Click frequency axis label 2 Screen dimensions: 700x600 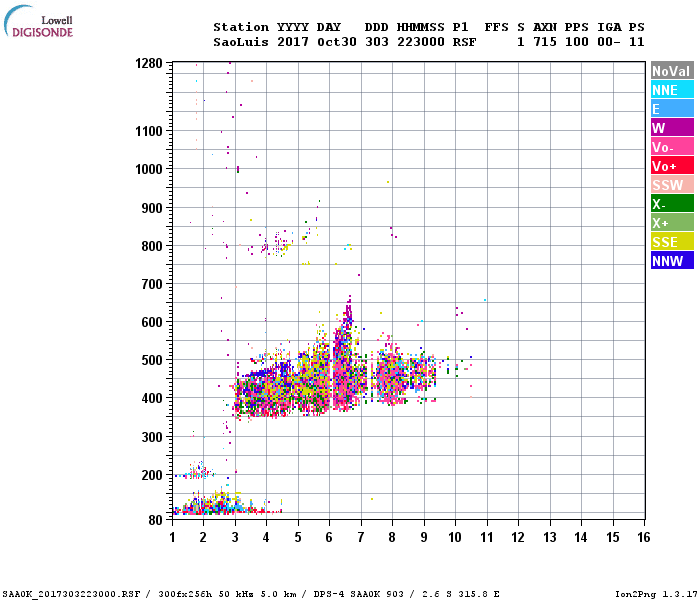tap(204, 537)
